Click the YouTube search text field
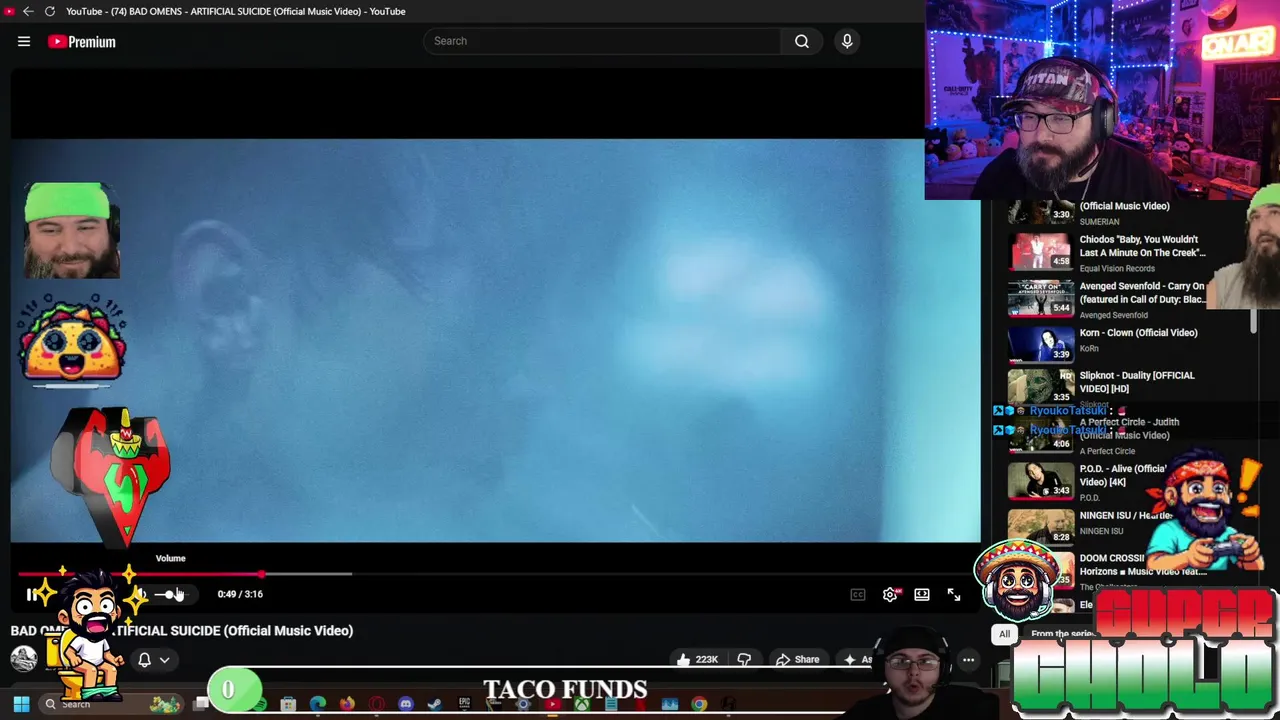The width and height of the screenshot is (1280, 720). [x=602, y=41]
